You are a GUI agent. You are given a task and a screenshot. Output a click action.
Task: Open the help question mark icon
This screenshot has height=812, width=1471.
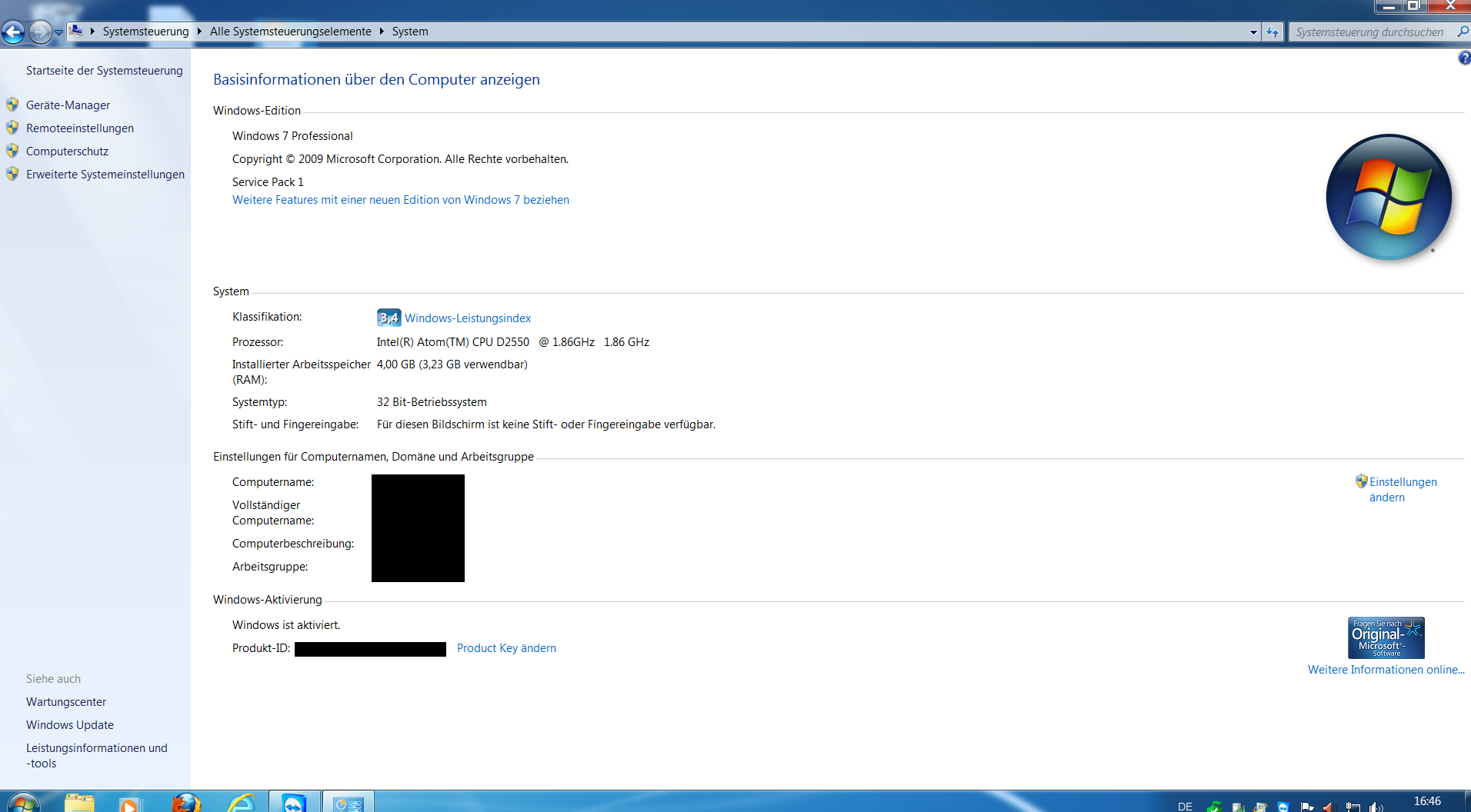1463,58
